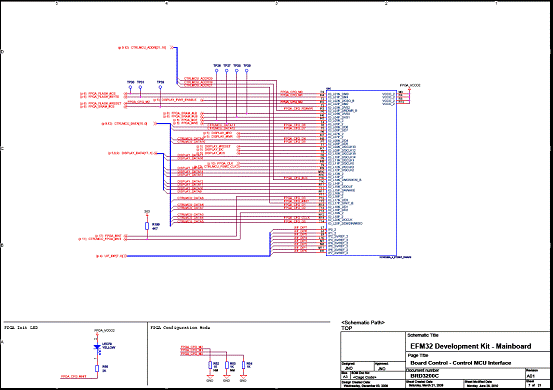Select the GND symbol under the leftmost config resistor
Image resolution: width=553 pixels, height=390 pixels.
tap(210, 379)
